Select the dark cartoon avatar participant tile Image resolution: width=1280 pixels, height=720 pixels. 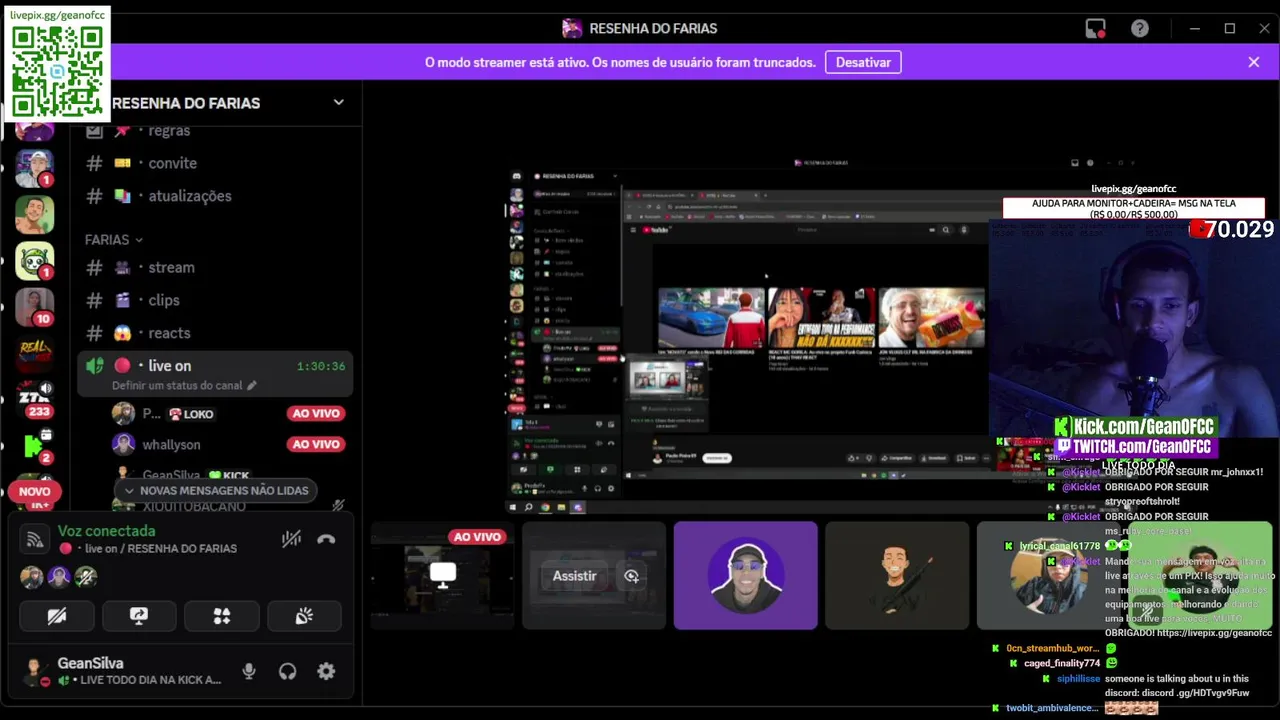pyautogui.click(x=897, y=576)
